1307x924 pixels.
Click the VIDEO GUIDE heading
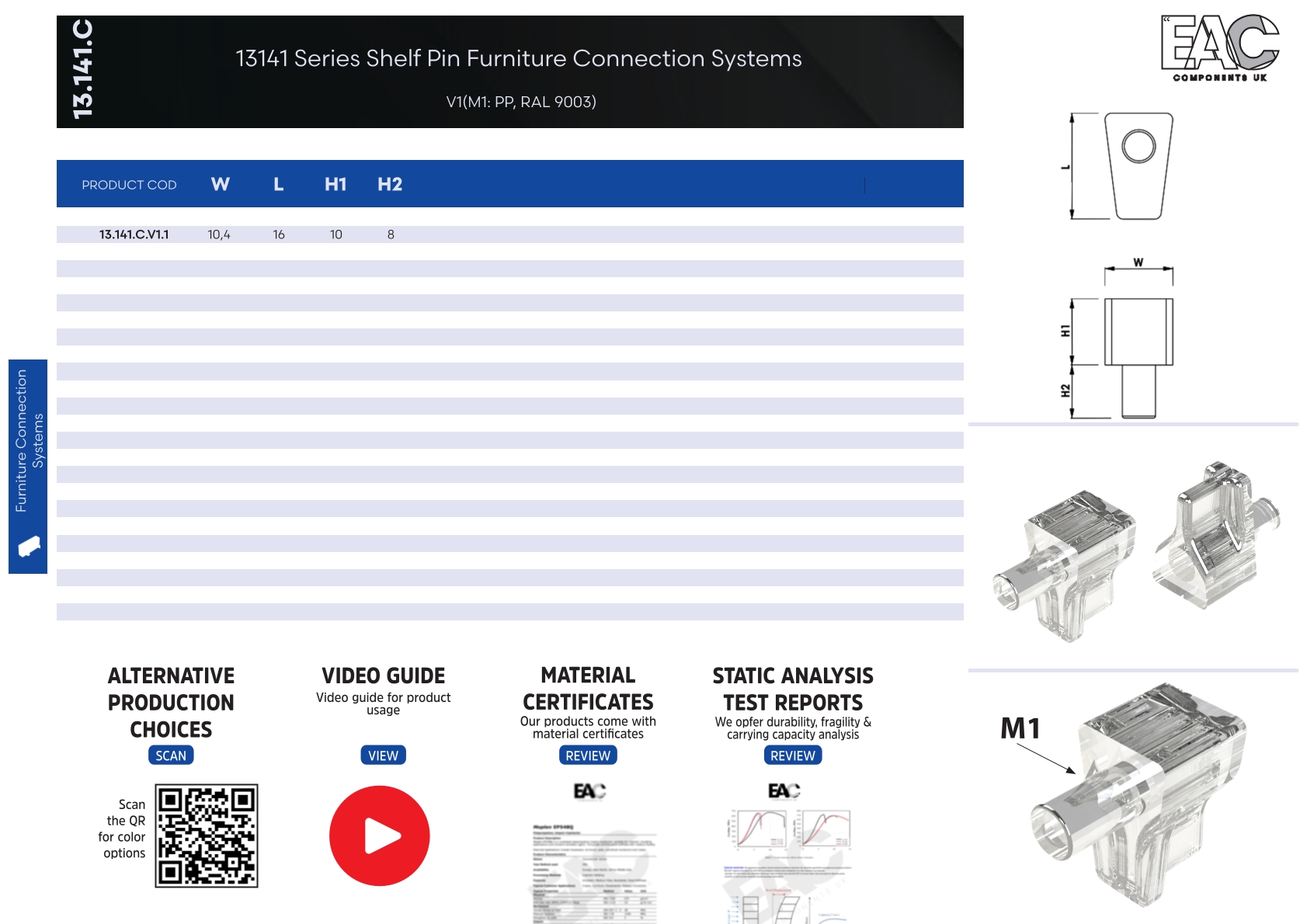coord(383,676)
